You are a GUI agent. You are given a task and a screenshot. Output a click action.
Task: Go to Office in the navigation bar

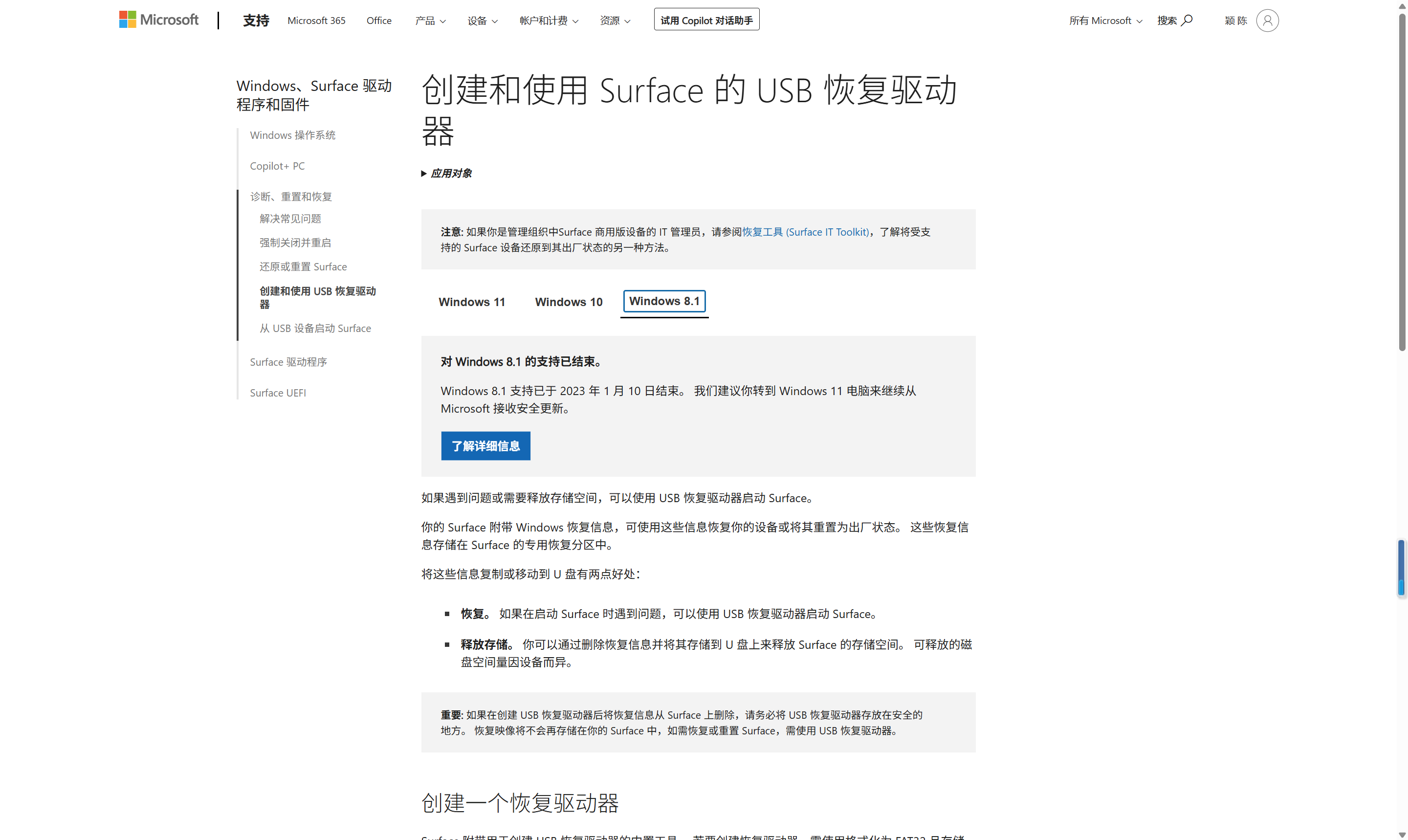(378, 21)
